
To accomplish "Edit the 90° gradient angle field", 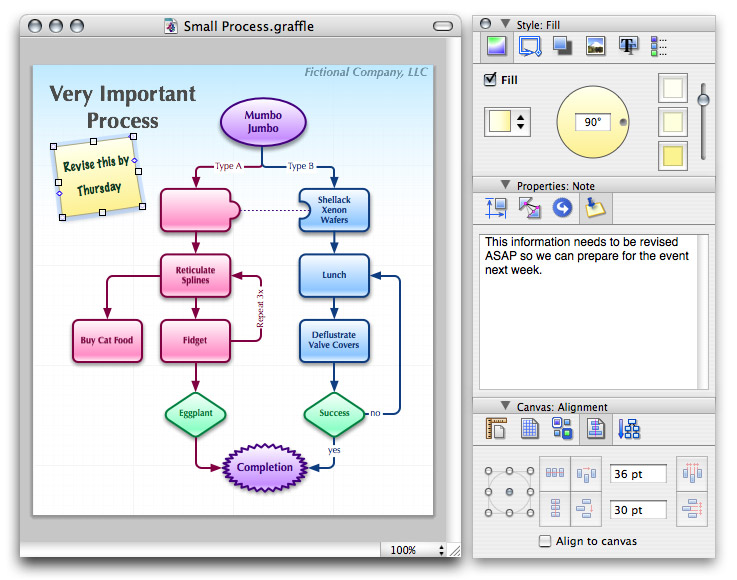I will pos(593,122).
